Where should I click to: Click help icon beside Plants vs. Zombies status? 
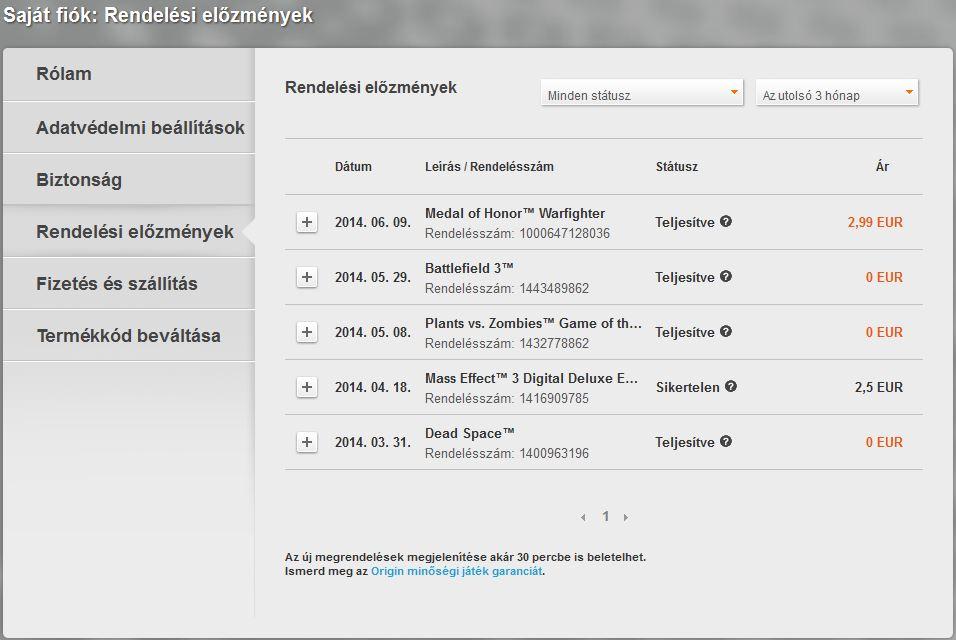(x=726, y=331)
